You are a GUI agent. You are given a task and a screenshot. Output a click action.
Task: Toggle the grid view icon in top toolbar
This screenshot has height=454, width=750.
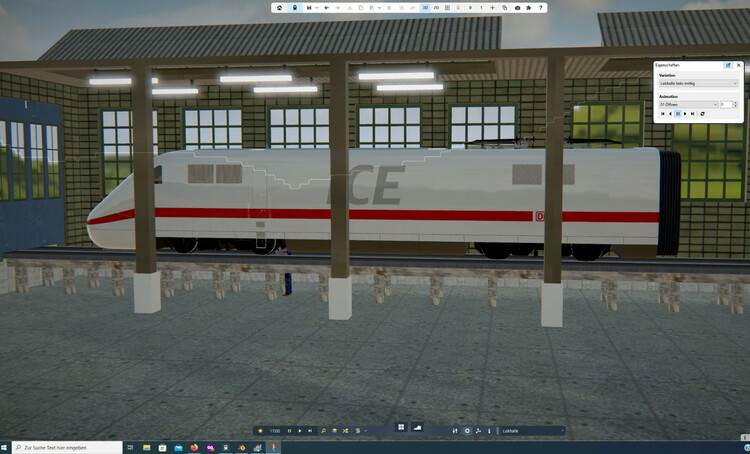(447, 8)
